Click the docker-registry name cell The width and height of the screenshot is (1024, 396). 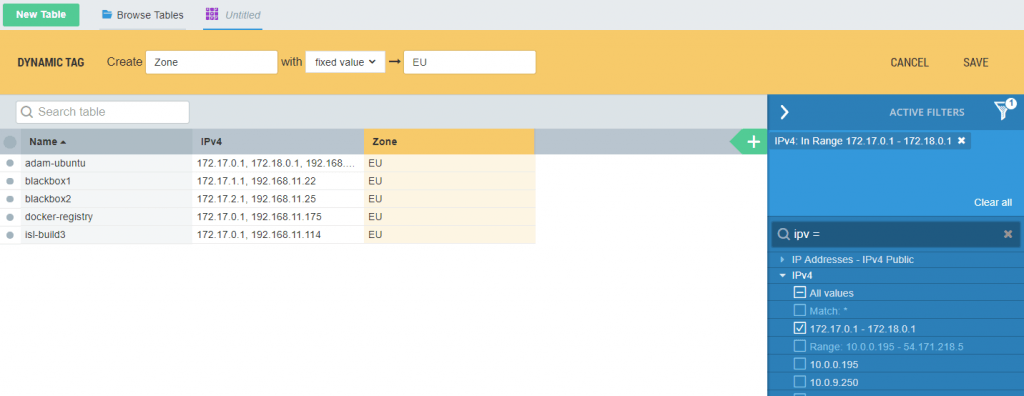(106, 216)
